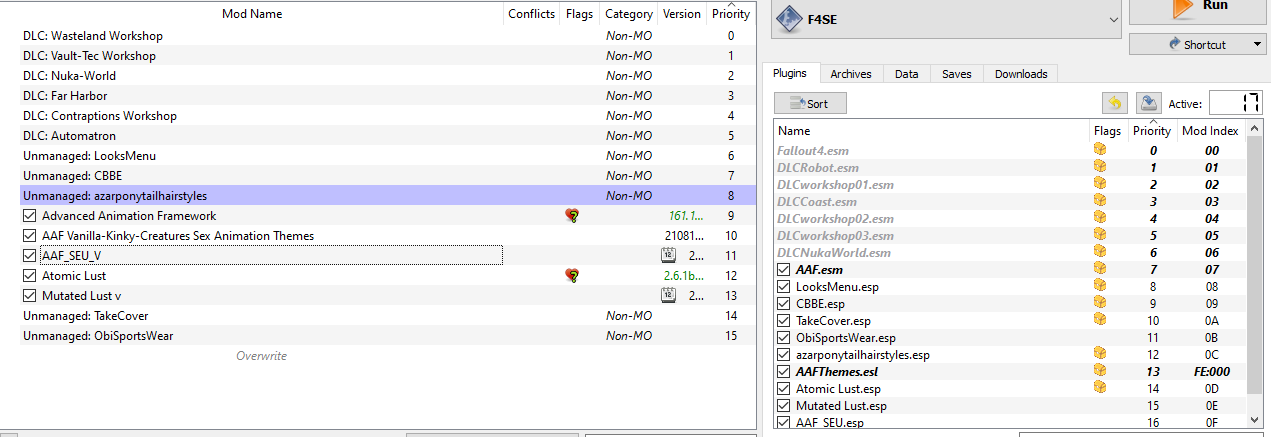Click the Run button
Screen dimensions: 1271x437
1198,10
